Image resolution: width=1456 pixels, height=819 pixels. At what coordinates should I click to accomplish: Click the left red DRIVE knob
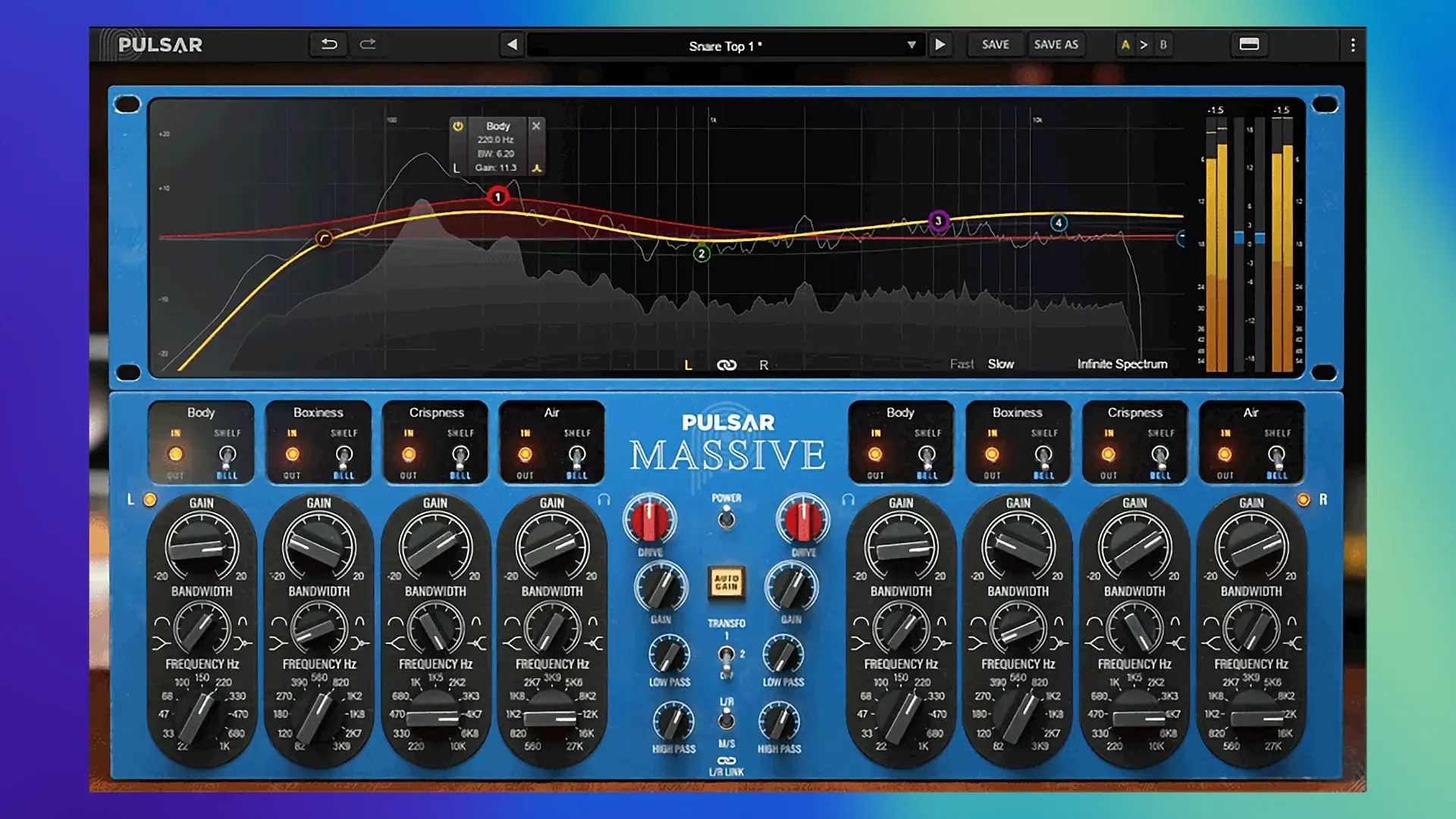pos(650,520)
